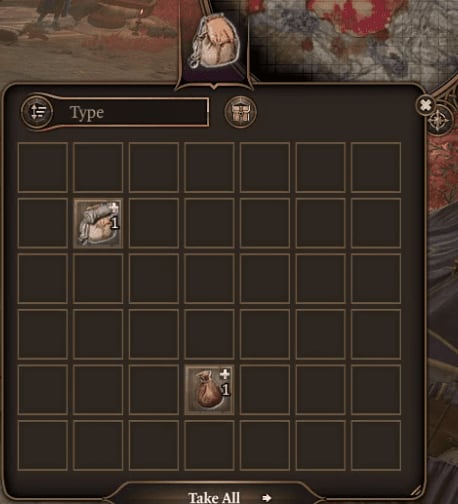Click the plus marker on brown pouch
The image size is (458, 504).
point(225,374)
